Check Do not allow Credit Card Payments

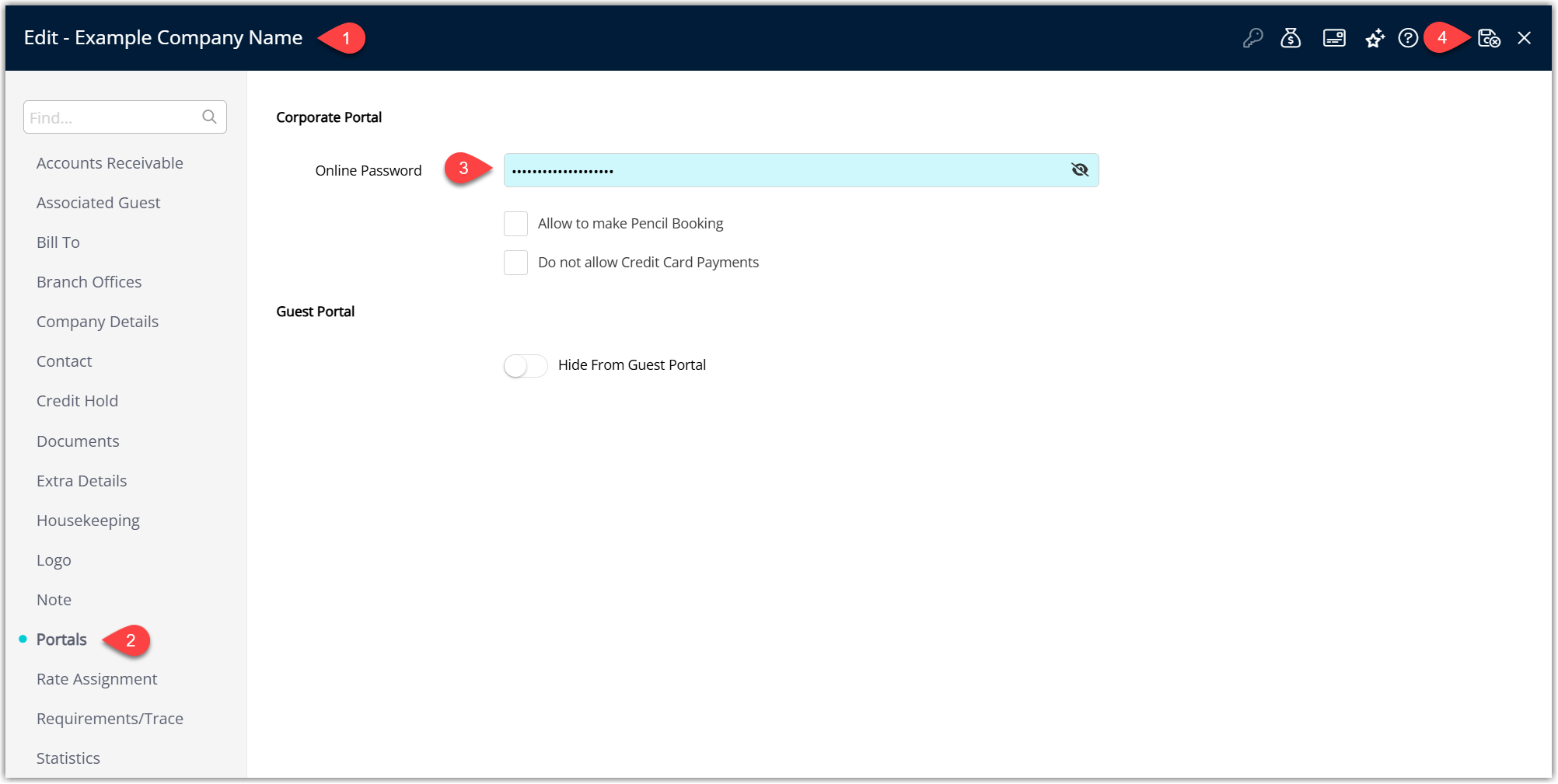[x=515, y=263]
